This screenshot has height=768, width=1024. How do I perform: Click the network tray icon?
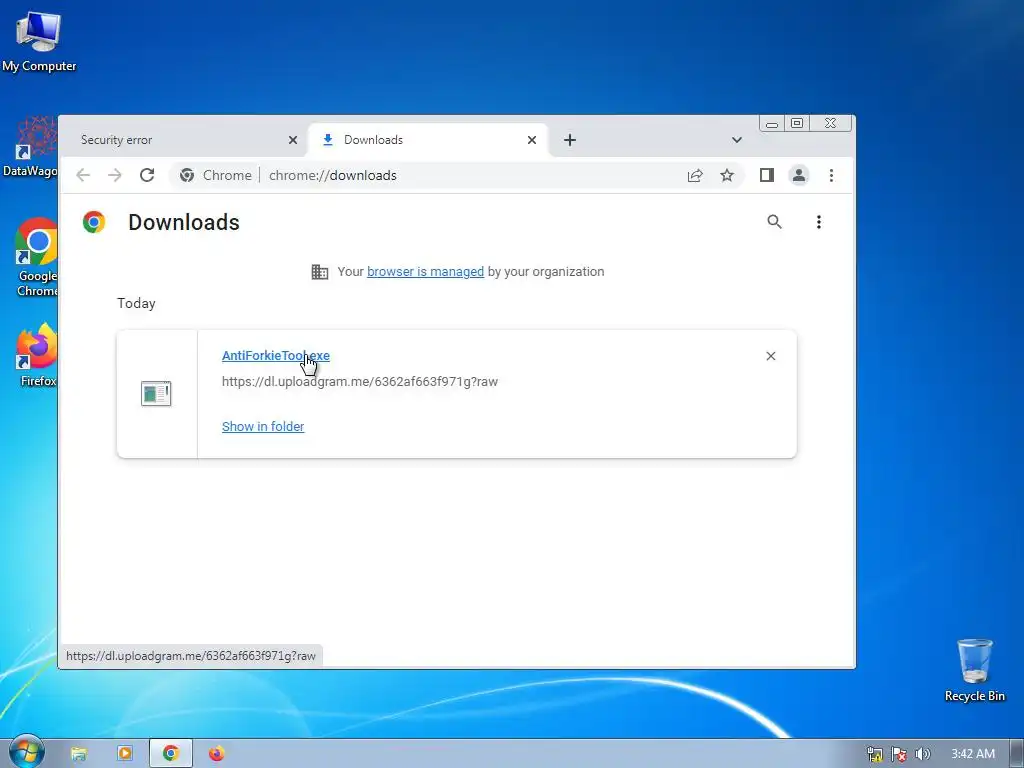(874, 754)
